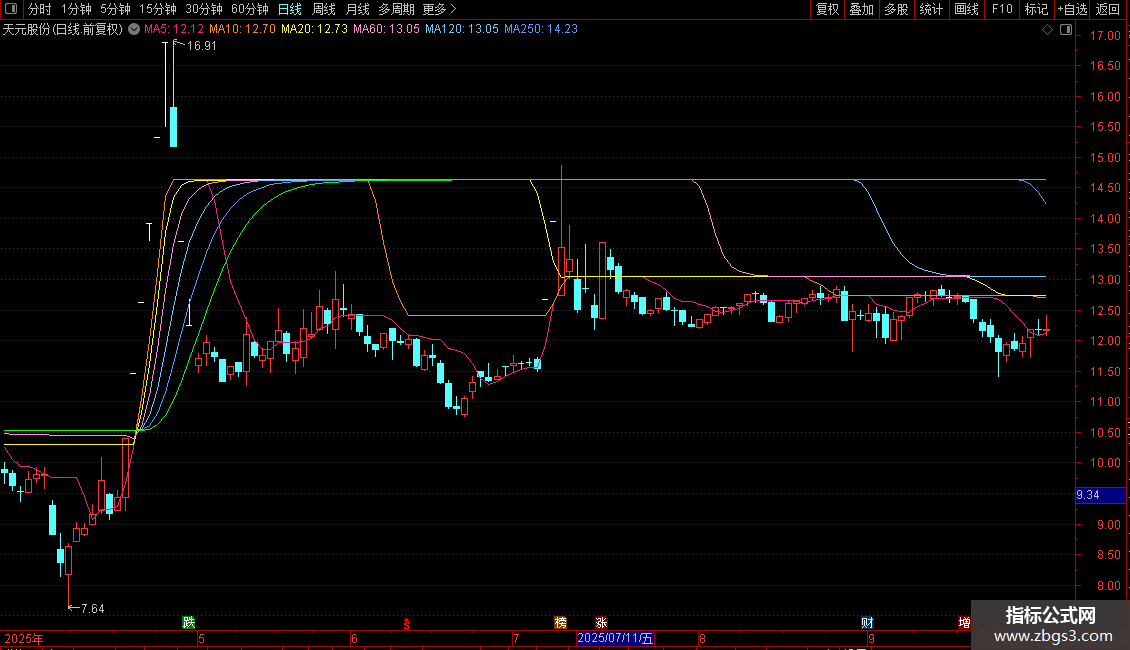Select the 1分钟 period tab
The height and width of the screenshot is (650, 1130).
(x=76, y=9)
